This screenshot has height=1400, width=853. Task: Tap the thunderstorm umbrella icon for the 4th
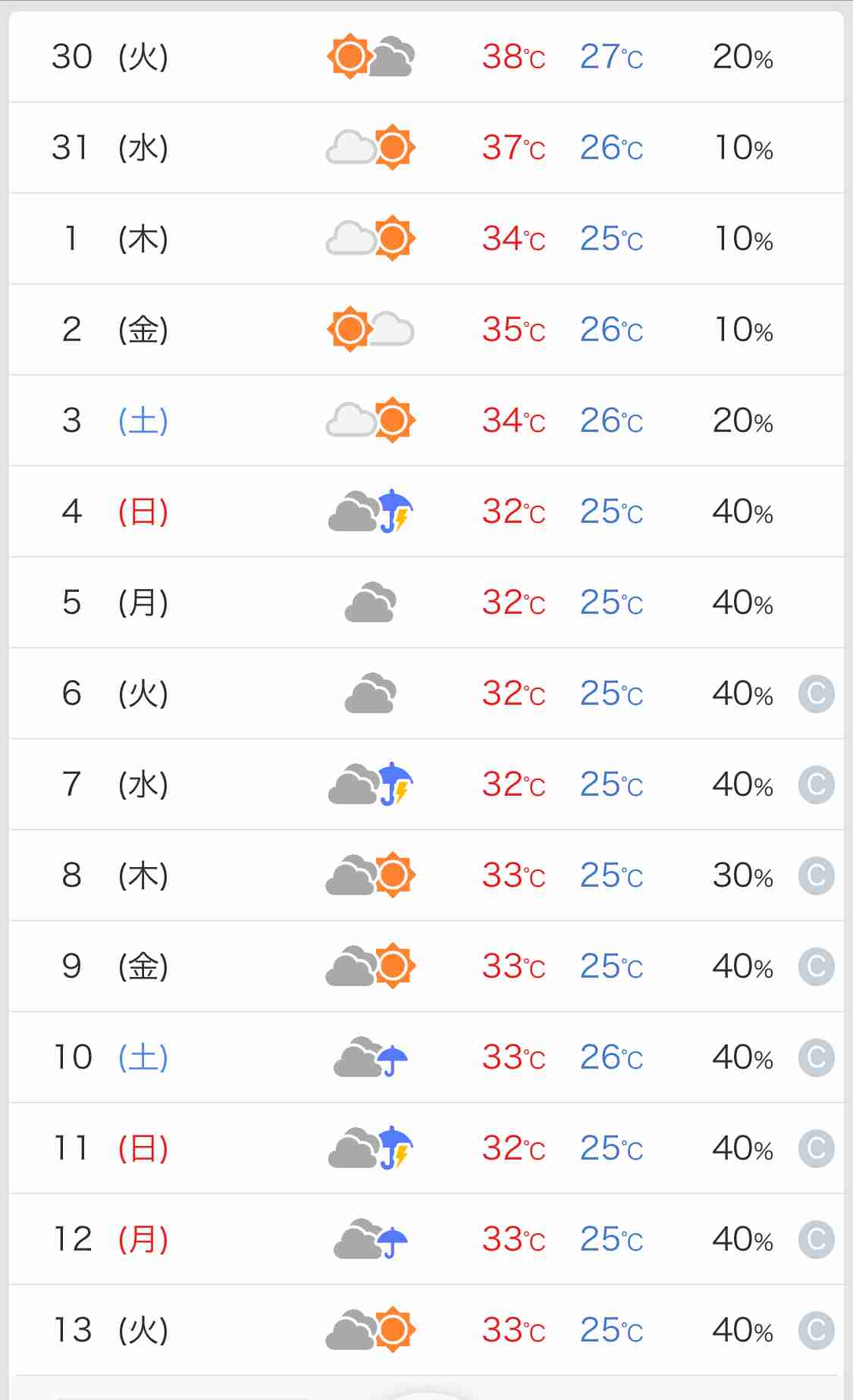coord(371,511)
